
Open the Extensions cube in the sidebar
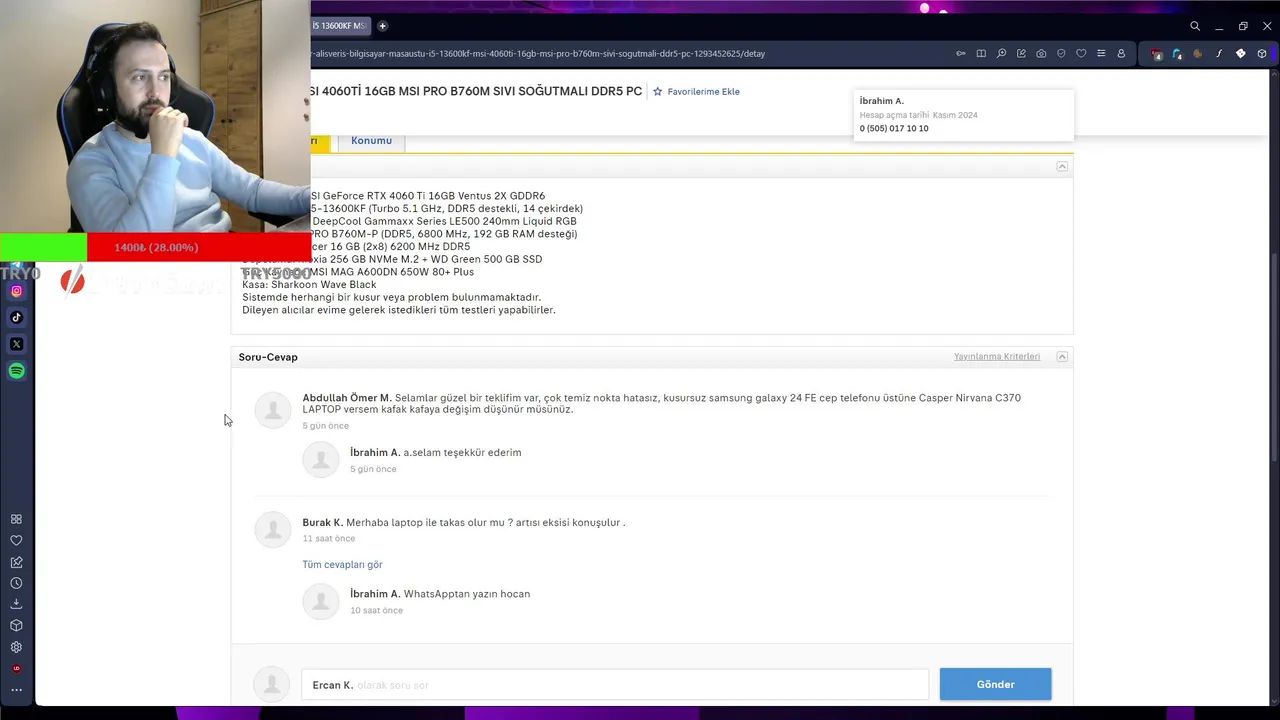coord(16,626)
